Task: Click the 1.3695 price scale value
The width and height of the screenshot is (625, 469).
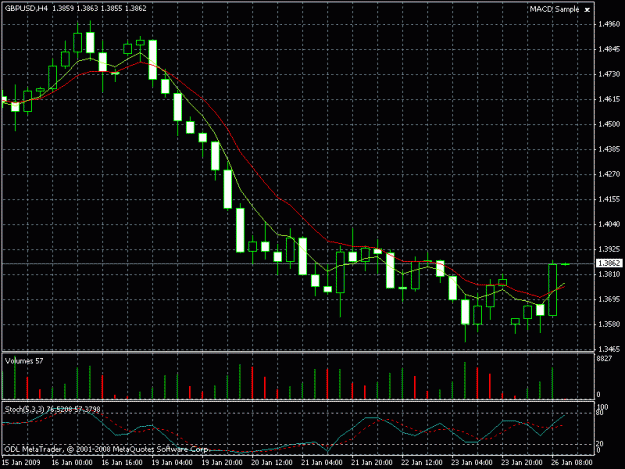Action: click(x=609, y=299)
